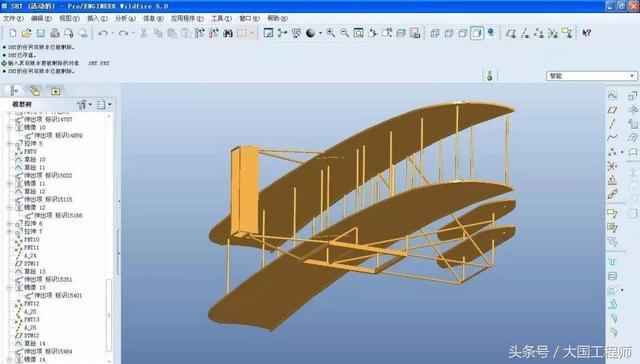Open the context-sensitive help pointer icon
This screenshot has height=364, width=640.
coord(587,33)
